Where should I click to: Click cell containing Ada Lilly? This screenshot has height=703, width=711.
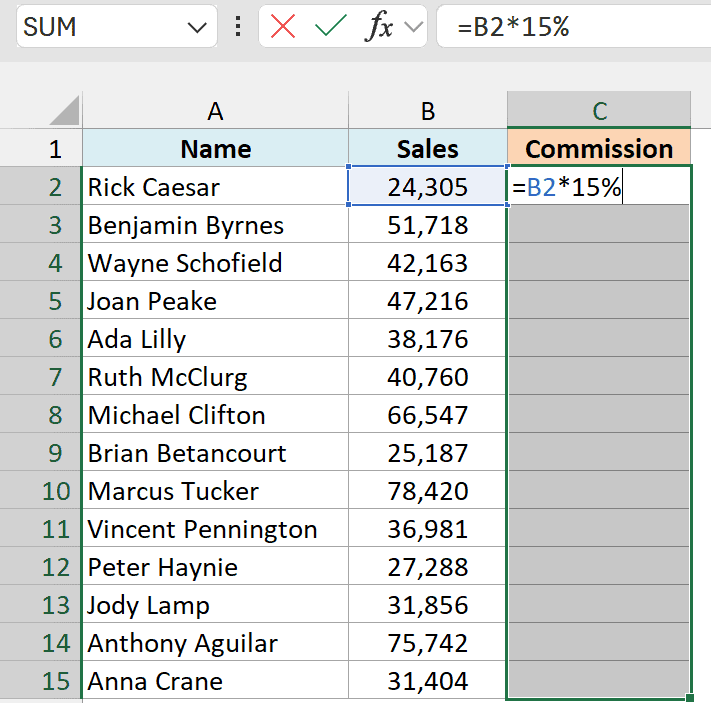point(215,338)
